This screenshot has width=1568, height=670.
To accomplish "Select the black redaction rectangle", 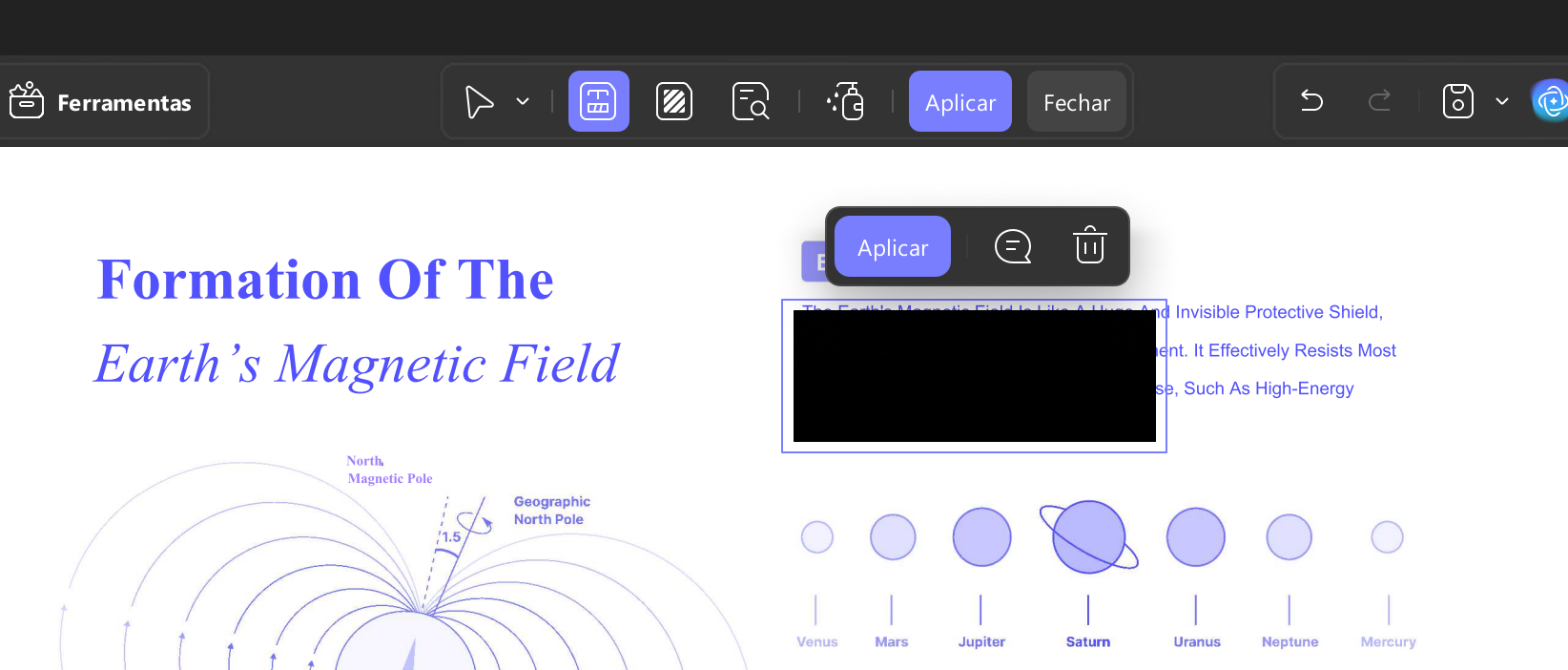I will pos(975,376).
